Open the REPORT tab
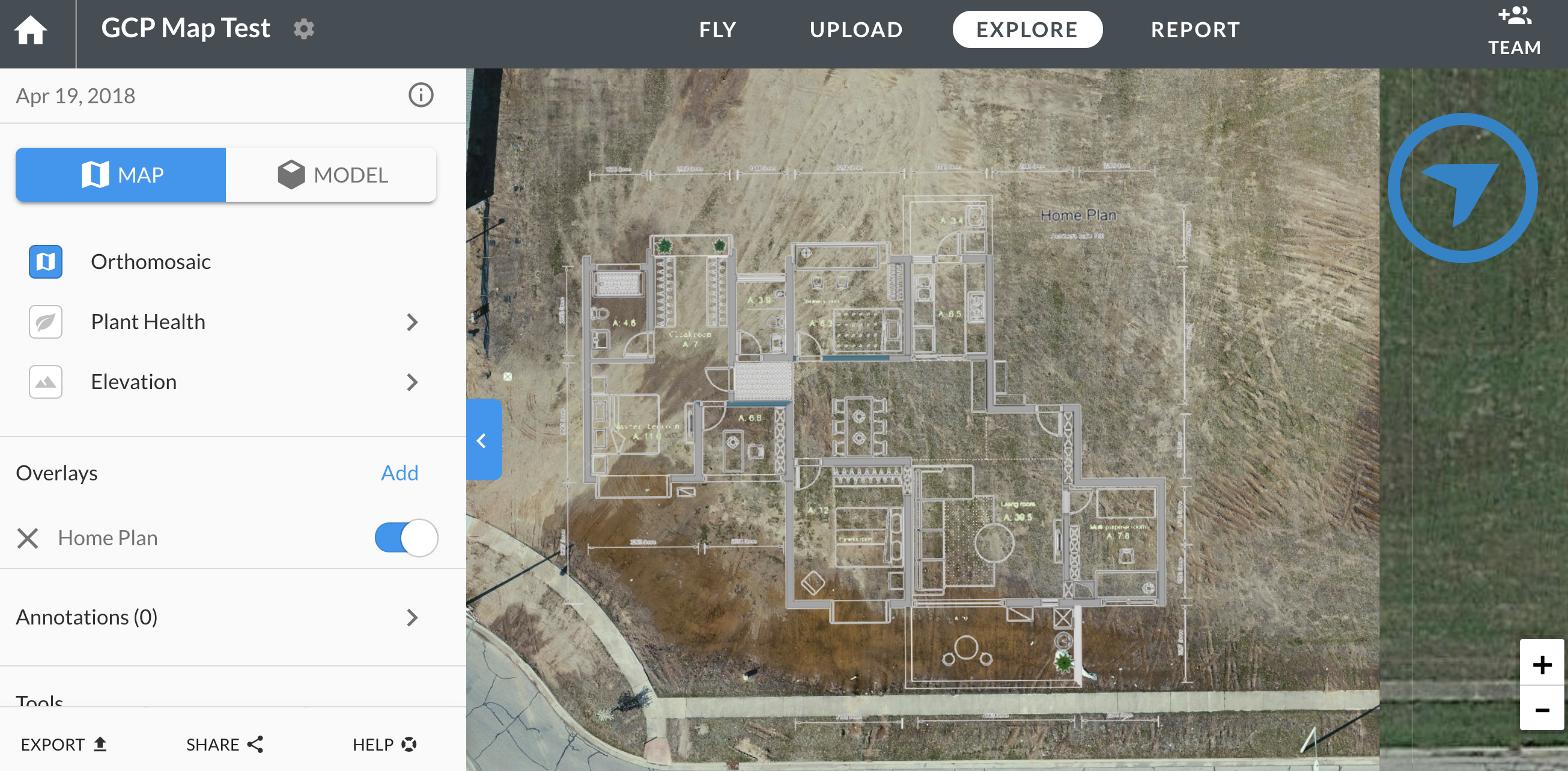This screenshot has height=771, width=1568. pyautogui.click(x=1195, y=30)
